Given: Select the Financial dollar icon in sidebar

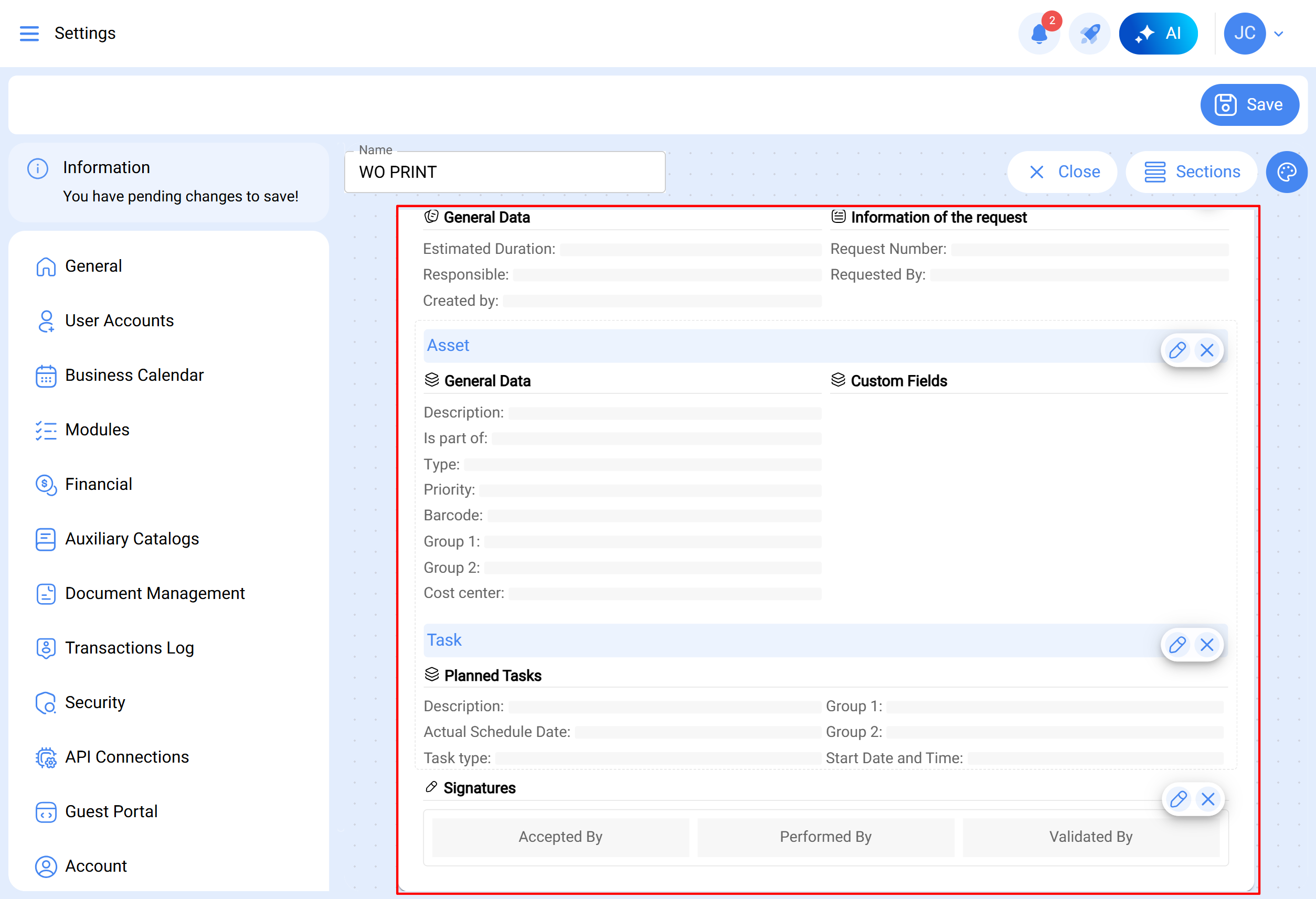Looking at the screenshot, I should click(x=45, y=485).
